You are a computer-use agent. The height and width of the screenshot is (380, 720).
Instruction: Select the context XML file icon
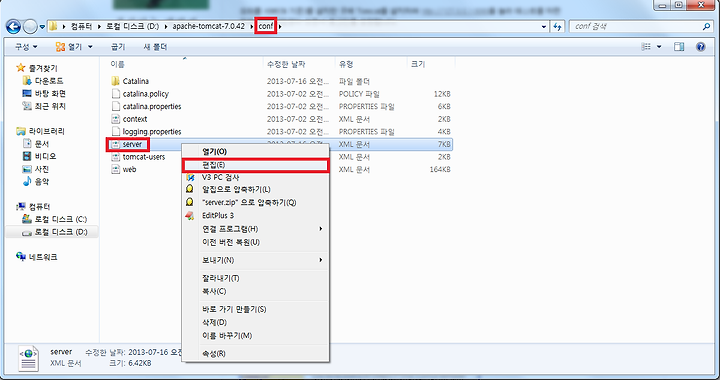(x=116, y=119)
